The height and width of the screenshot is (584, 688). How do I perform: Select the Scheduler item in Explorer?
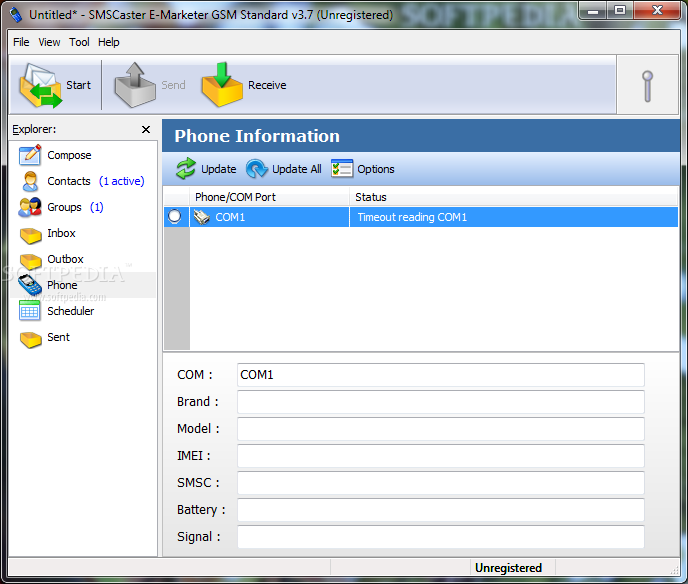tap(71, 311)
